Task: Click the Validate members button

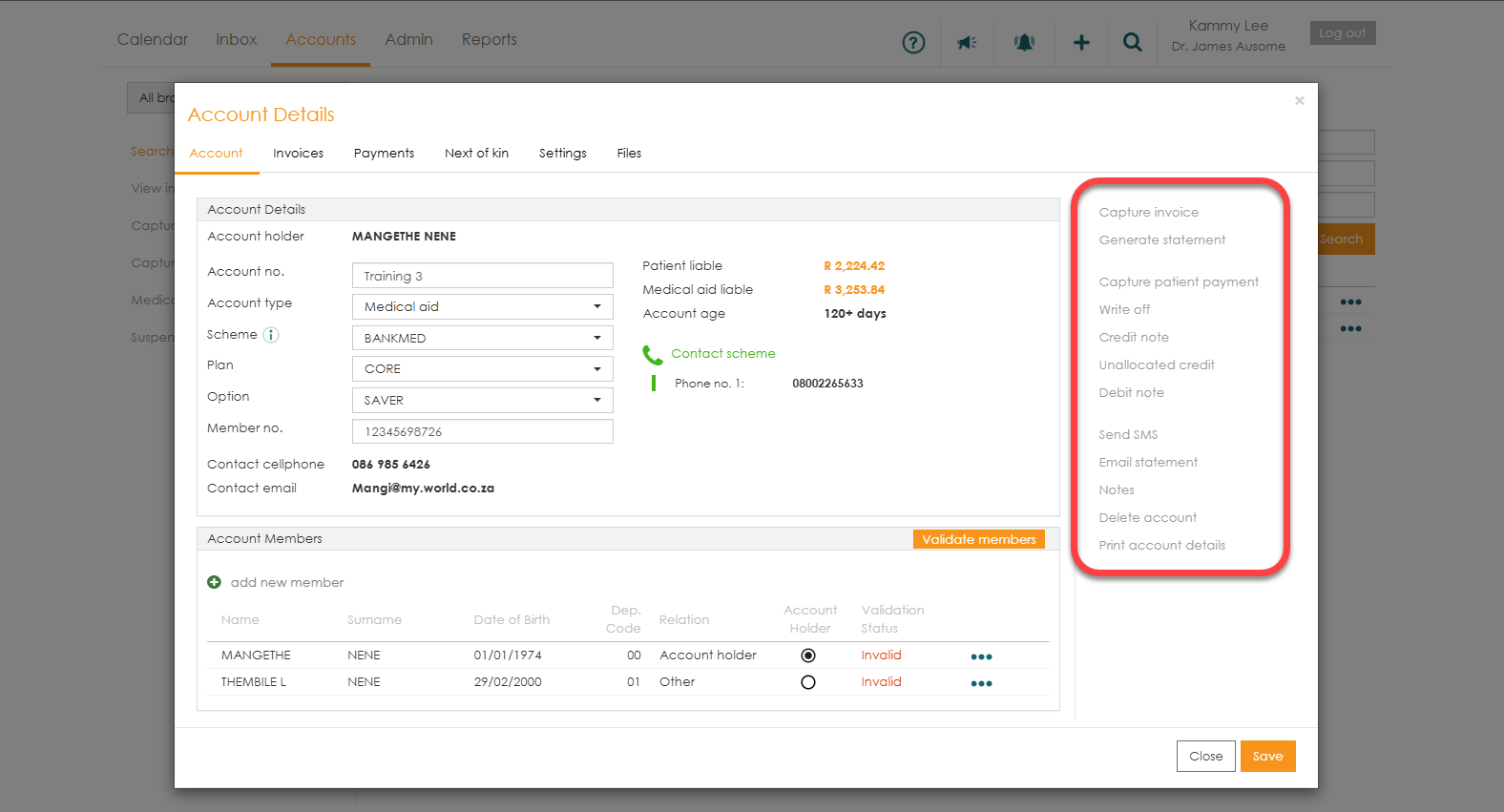Action: click(978, 539)
